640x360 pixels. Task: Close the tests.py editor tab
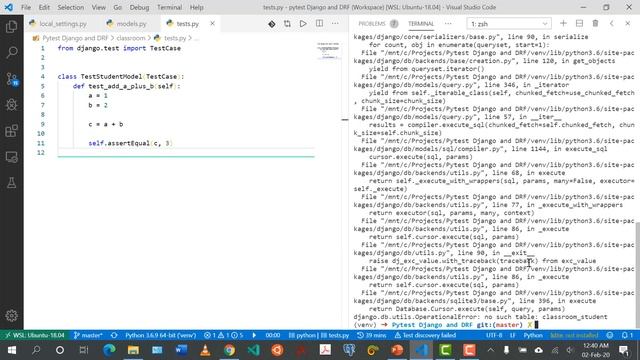(x=213, y=24)
